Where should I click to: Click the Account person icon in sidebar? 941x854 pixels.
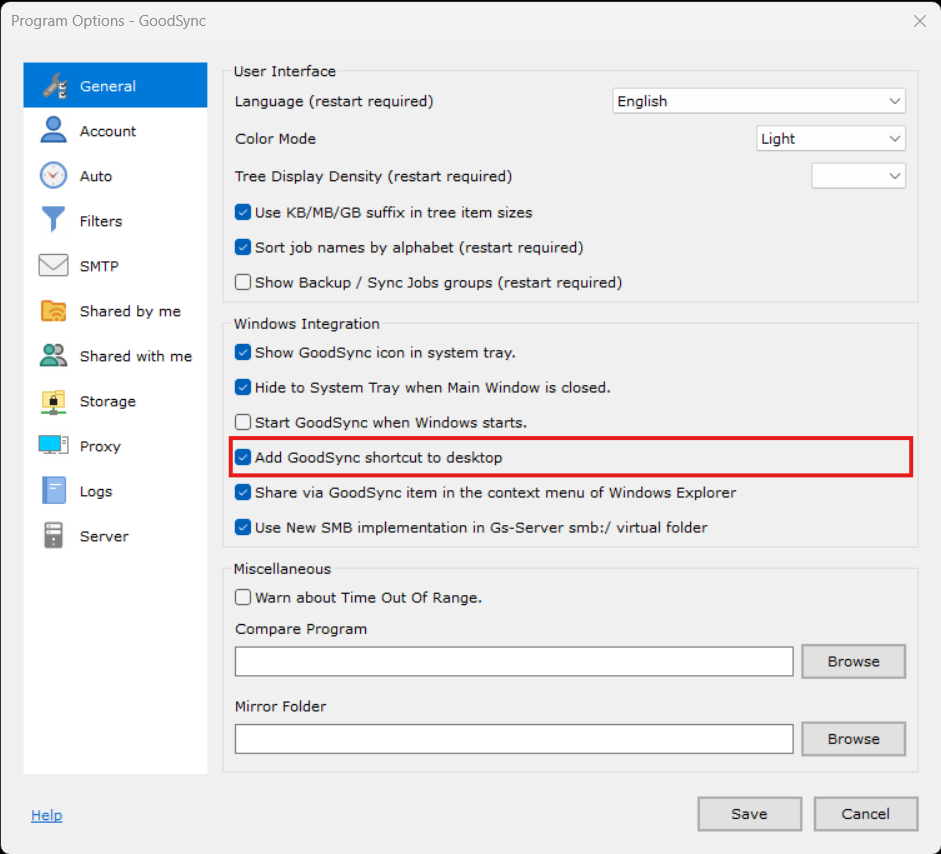[x=53, y=131]
